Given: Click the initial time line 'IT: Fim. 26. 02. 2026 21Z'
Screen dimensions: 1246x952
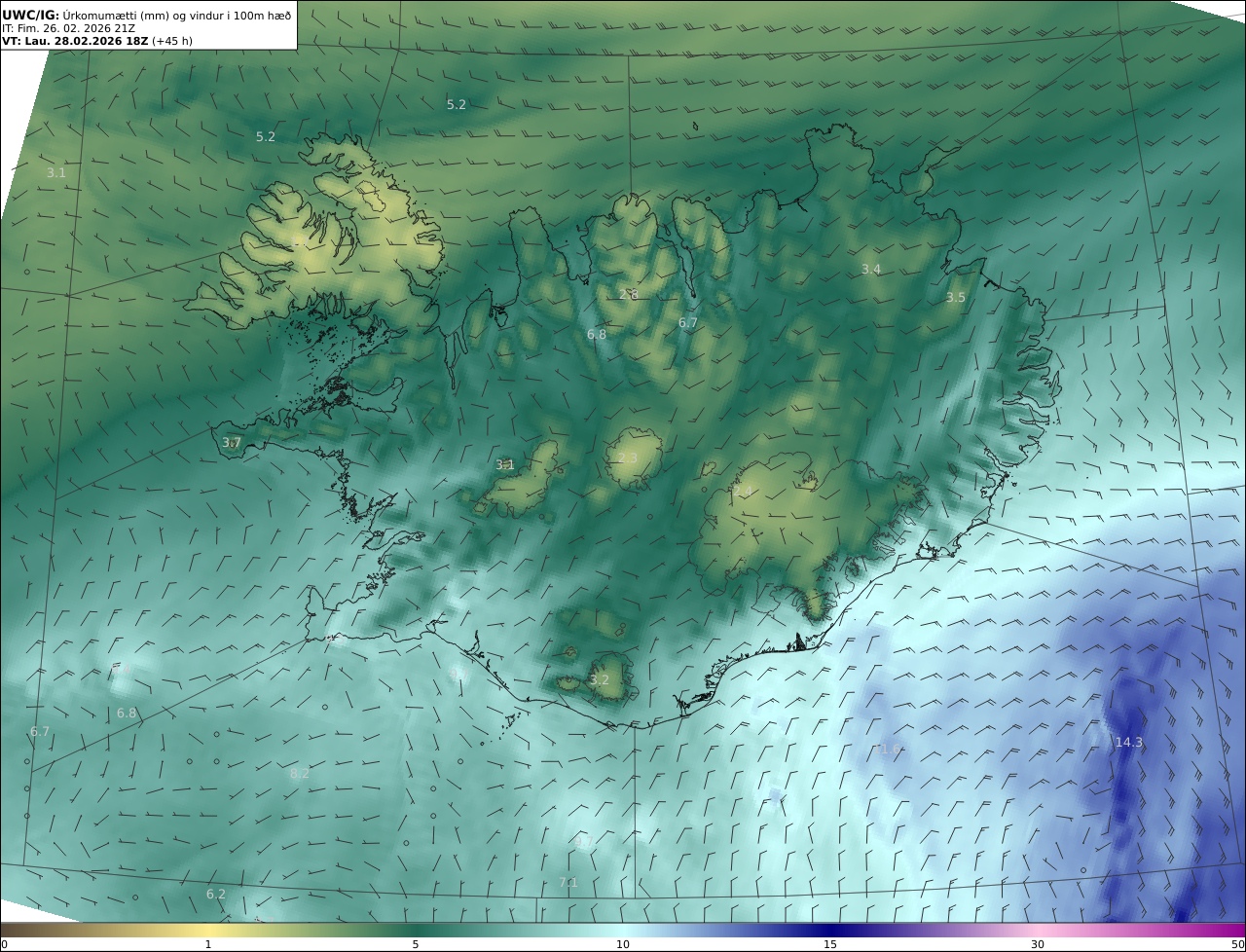Looking at the screenshot, I should [68, 28].
